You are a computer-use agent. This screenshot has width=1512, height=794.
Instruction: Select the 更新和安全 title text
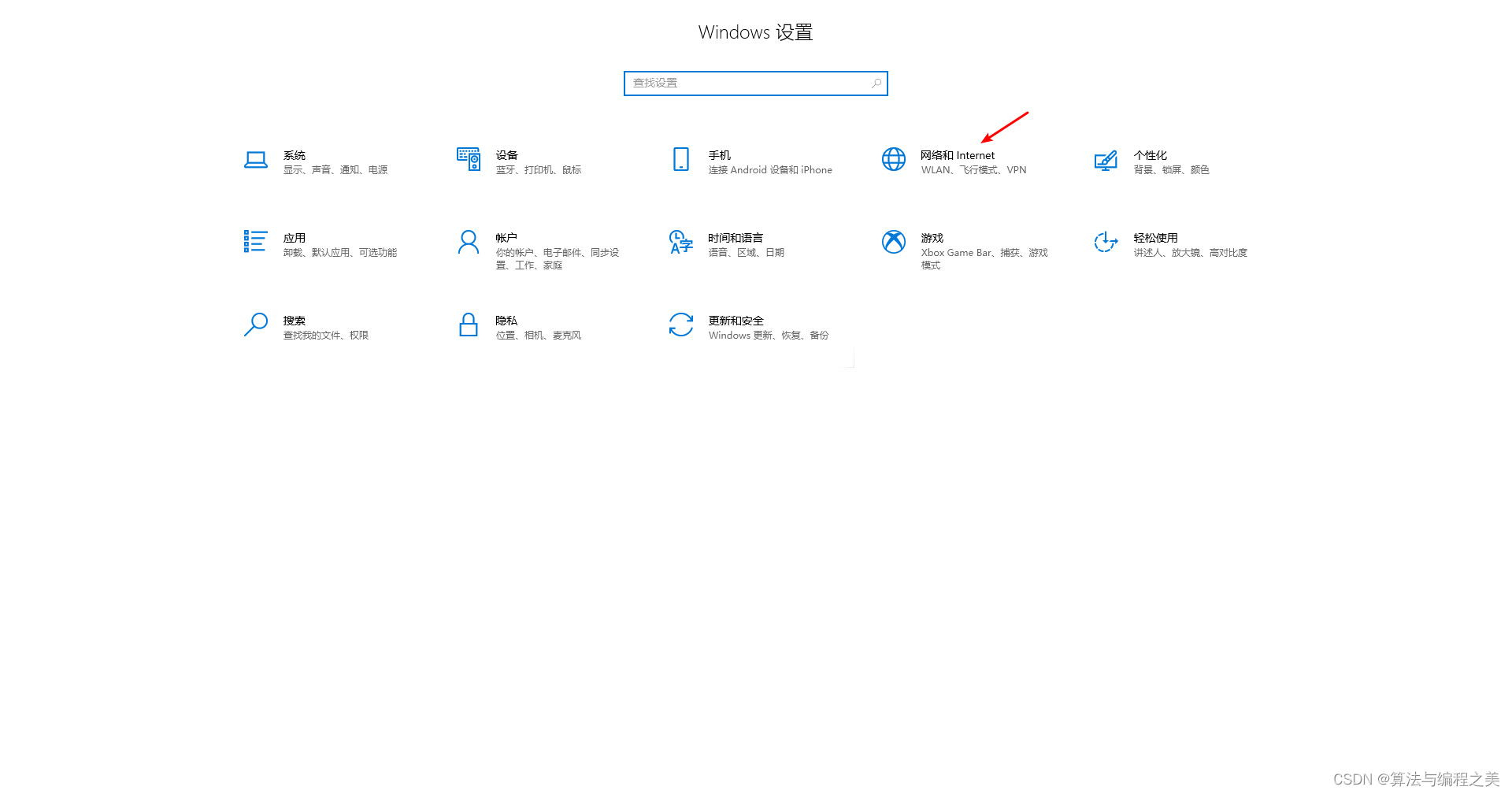[736, 321]
